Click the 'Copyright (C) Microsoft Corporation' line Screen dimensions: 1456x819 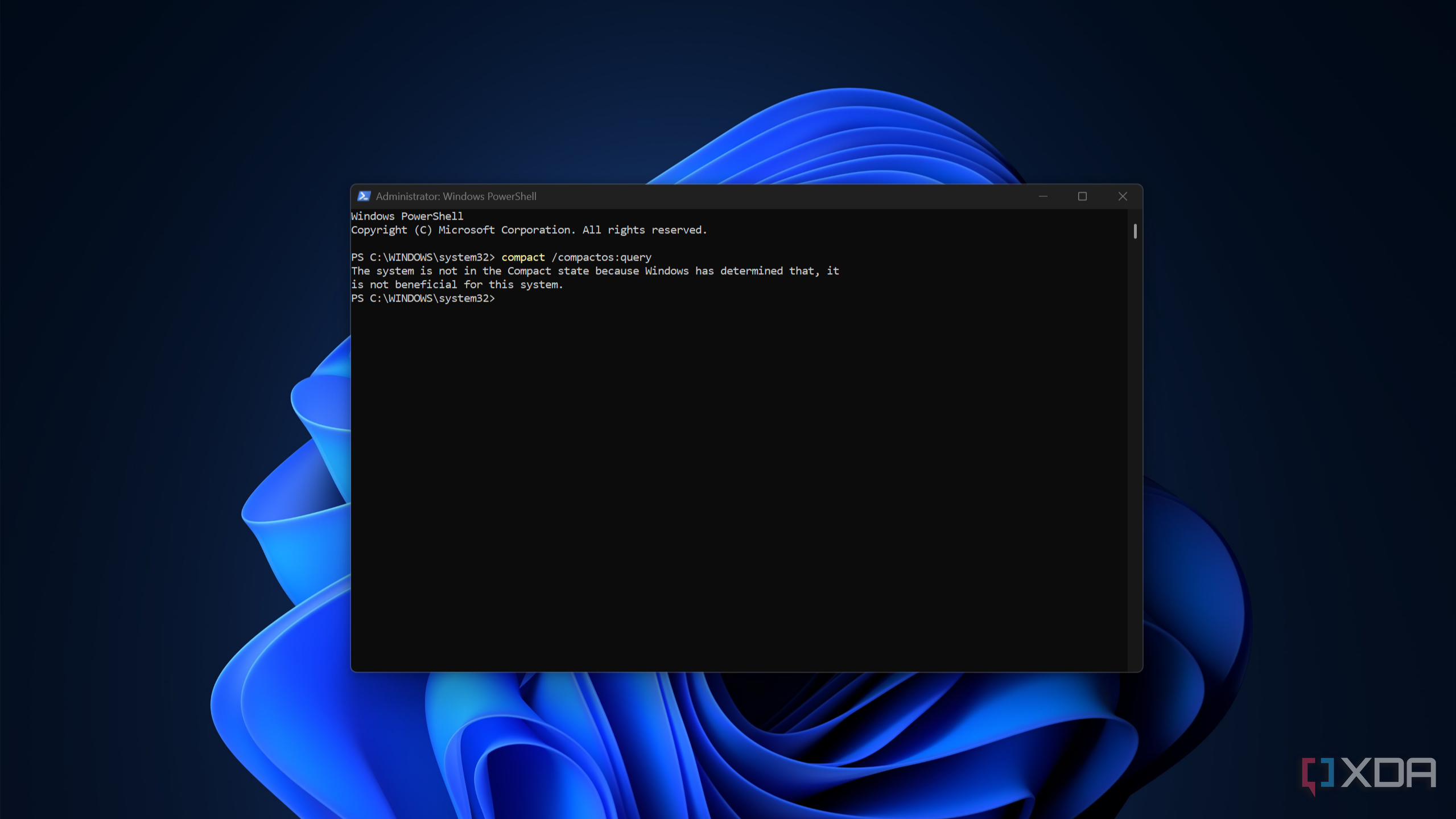(x=529, y=230)
